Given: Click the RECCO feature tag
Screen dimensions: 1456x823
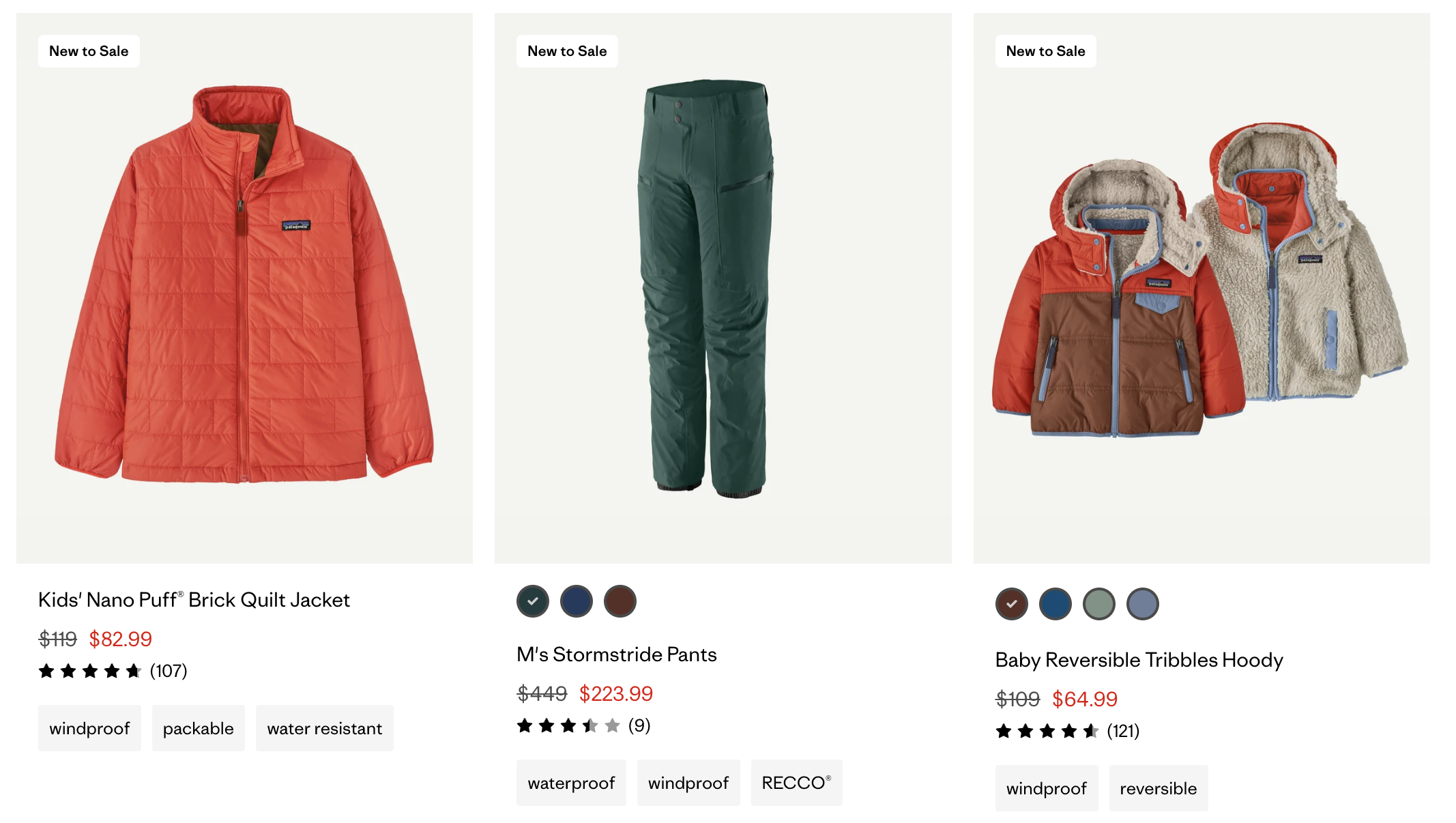Looking at the screenshot, I should pyautogui.click(x=797, y=783).
